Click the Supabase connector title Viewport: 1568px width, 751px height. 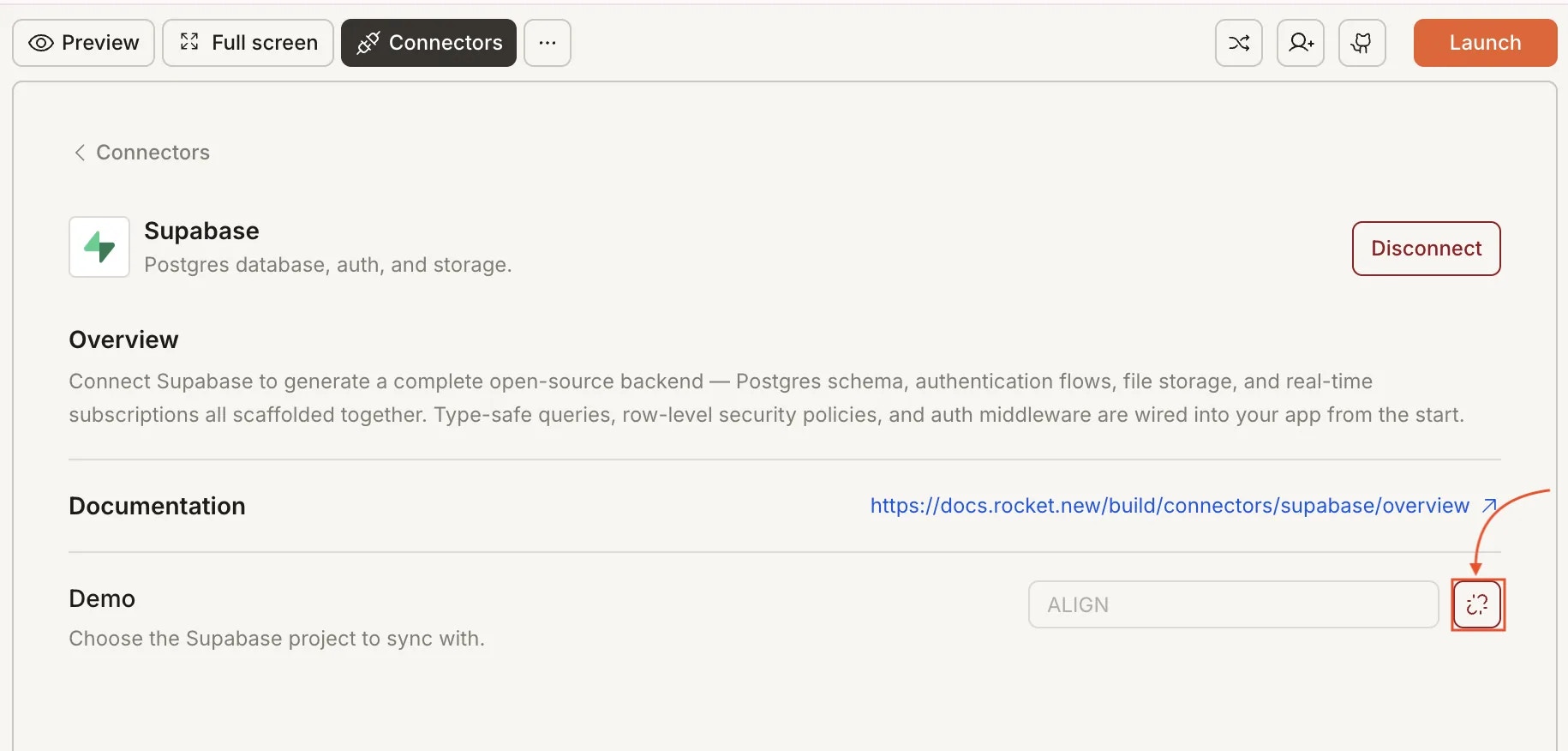201,231
